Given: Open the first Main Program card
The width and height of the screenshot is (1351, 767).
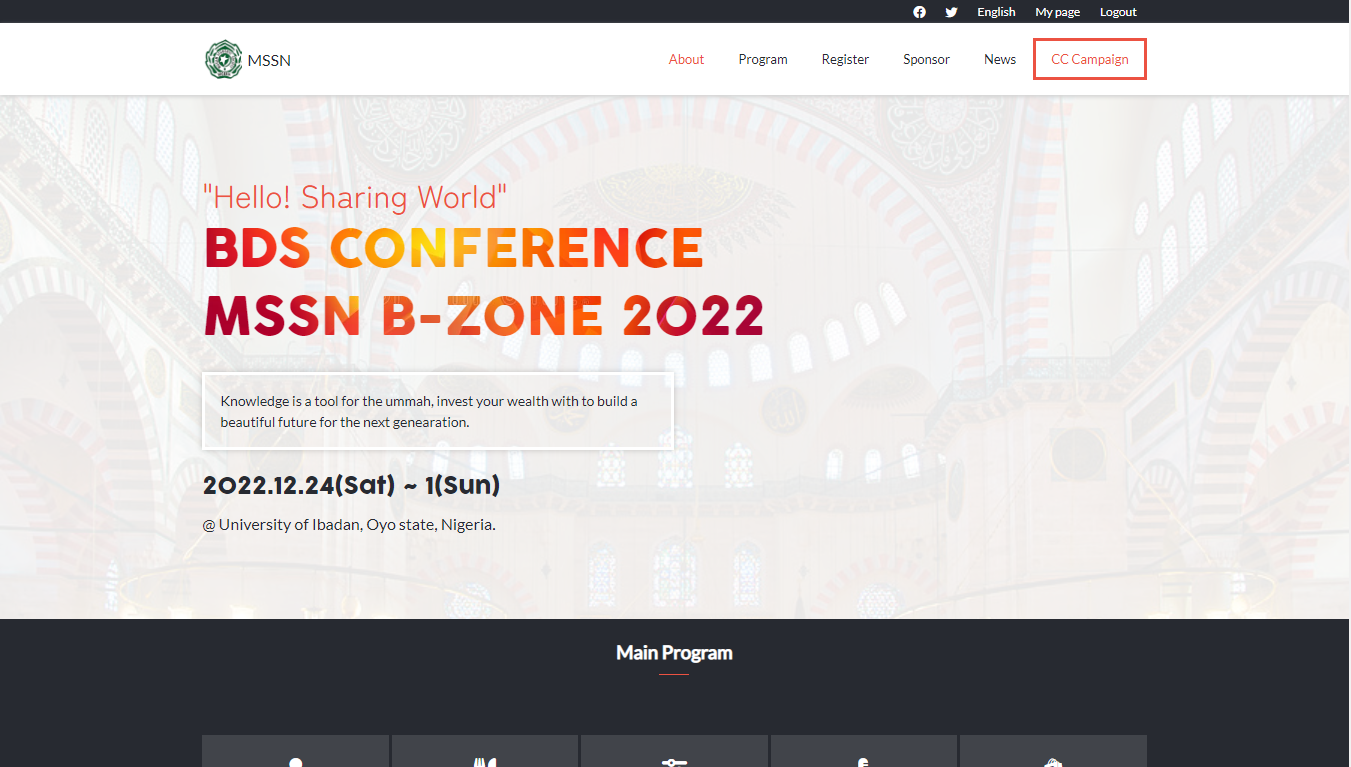Looking at the screenshot, I should (x=295, y=751).
